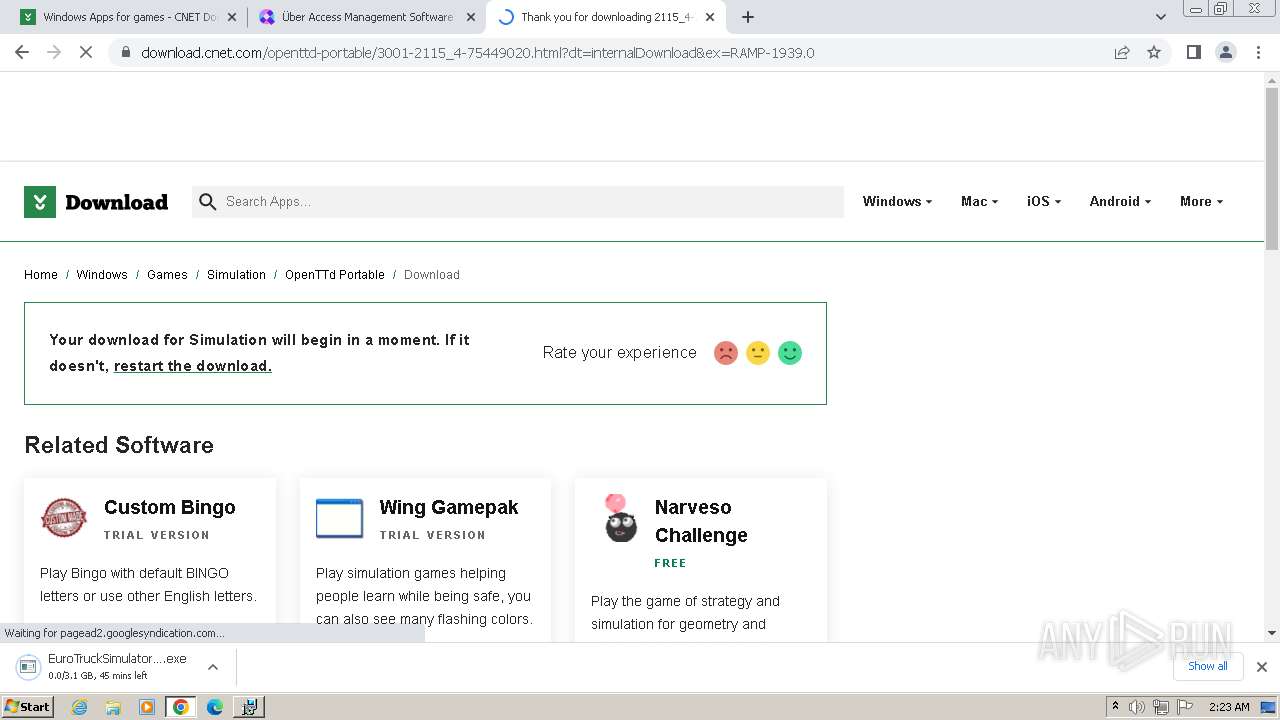
Task: Open the Custom Bingo app icon
Action: click(x=64, y=518)
